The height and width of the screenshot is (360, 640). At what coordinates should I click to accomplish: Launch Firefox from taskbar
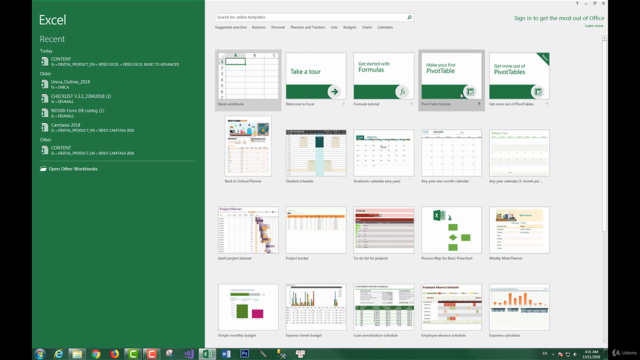(115, 354)
